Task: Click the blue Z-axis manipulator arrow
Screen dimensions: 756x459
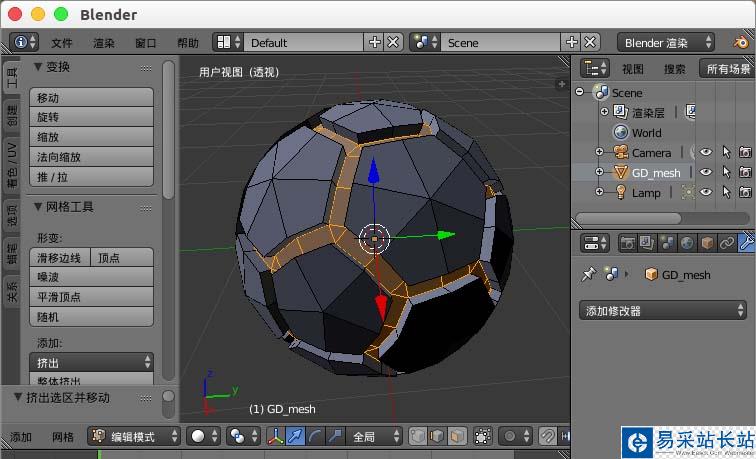Action: point(373,174)
